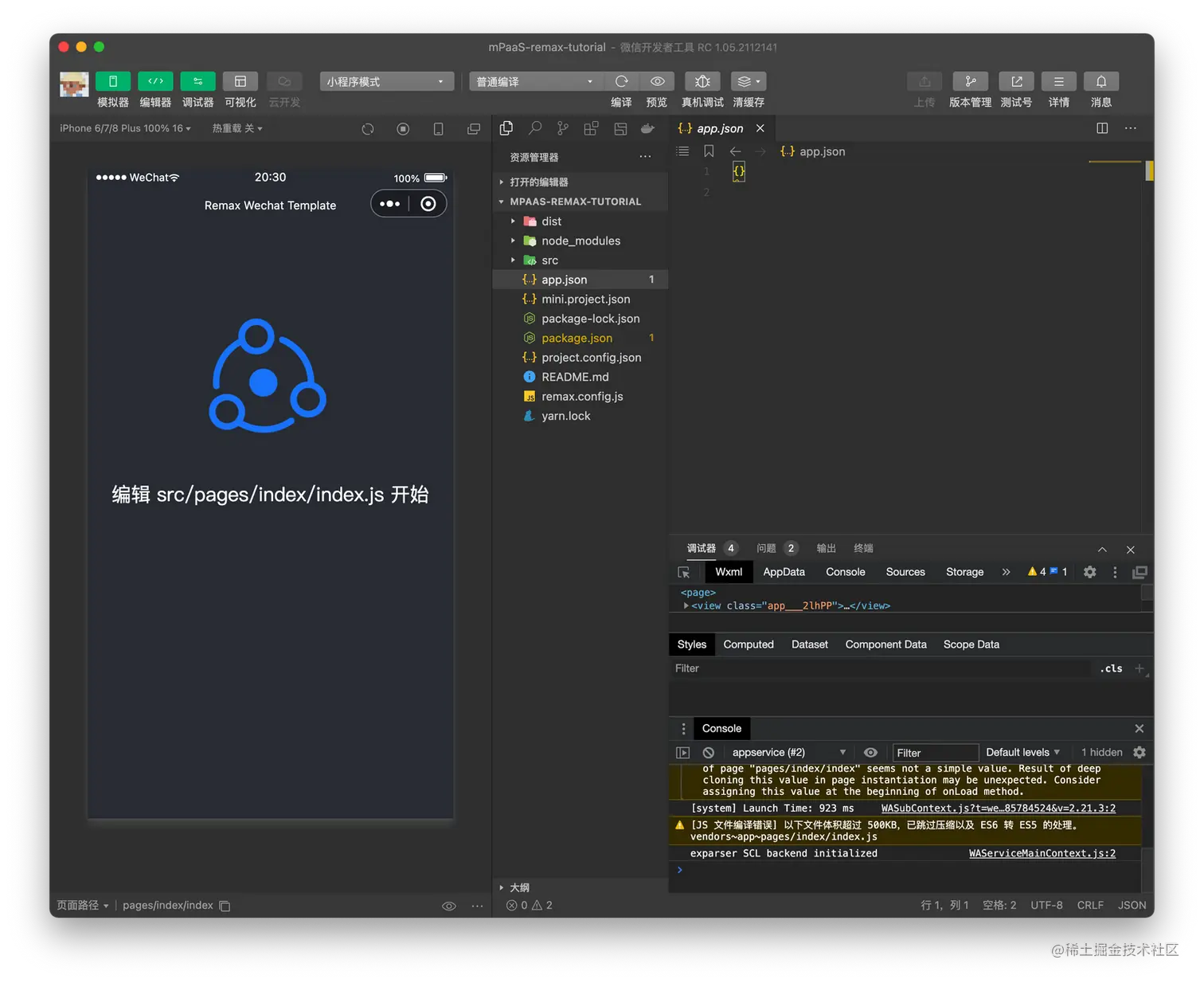Open the Sources devtools tab
The width and height of the screenshot is (1204, 983).
click(x=905, y=572)
